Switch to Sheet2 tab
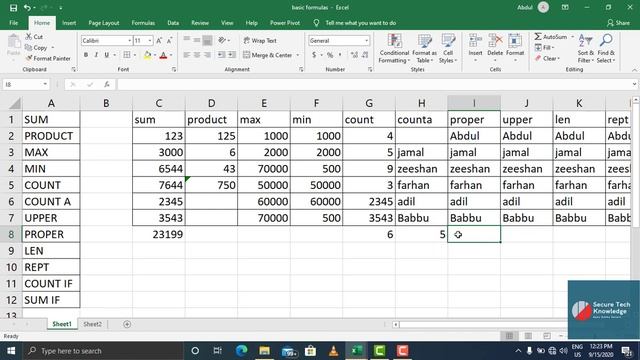 click(x=92, y=324)
